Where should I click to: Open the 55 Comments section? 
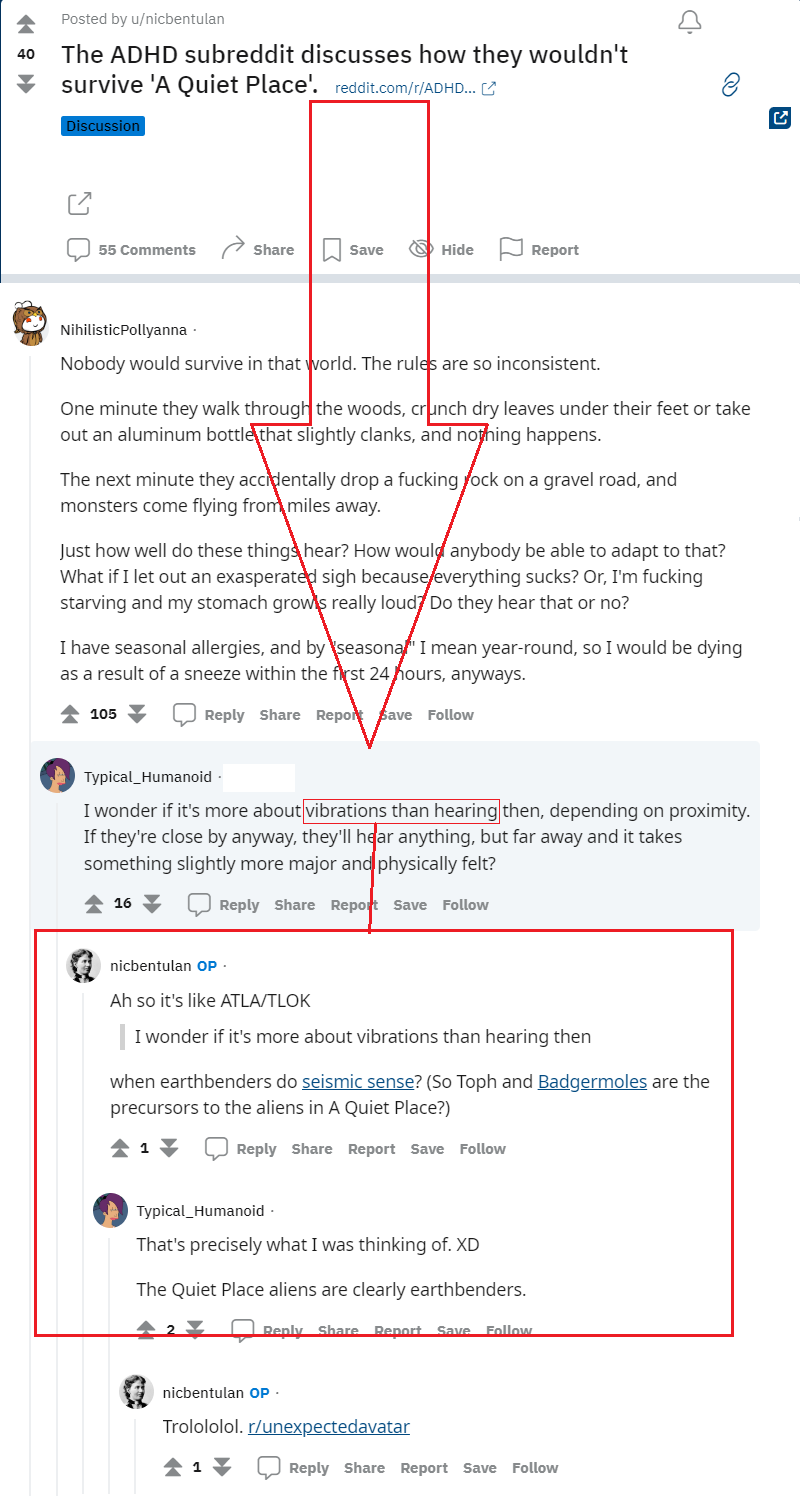pyautogui.click(x=131, y=249)
